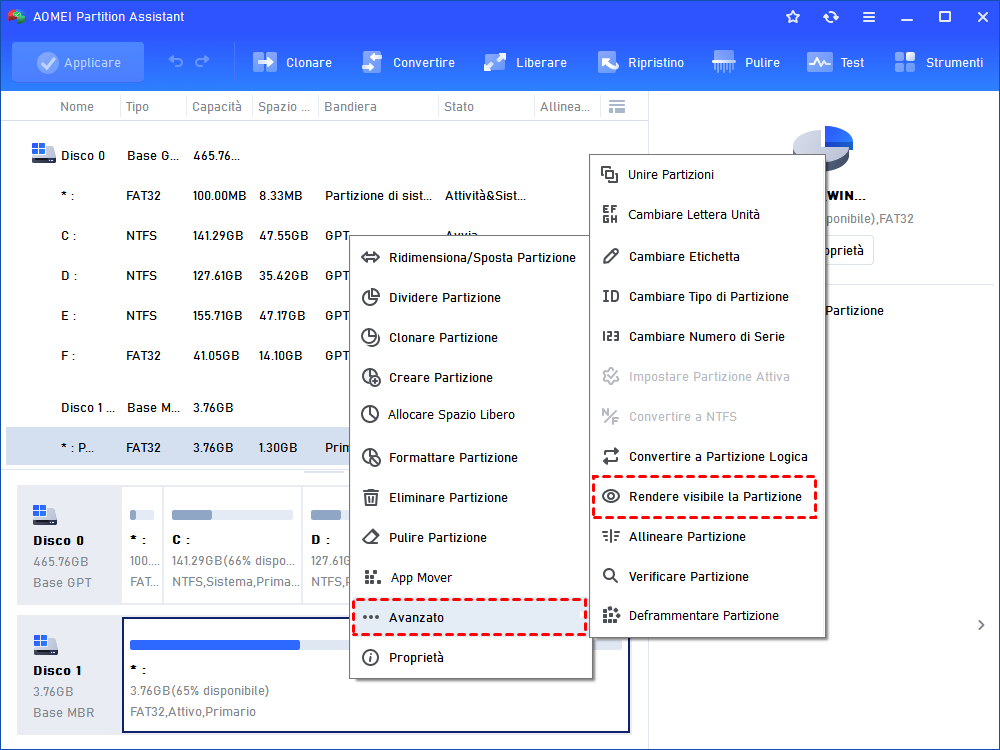Click the star favorite icon in title bar
Image resolution: width=1000 pixels, height=750 pixels.
tap(793, 17)
